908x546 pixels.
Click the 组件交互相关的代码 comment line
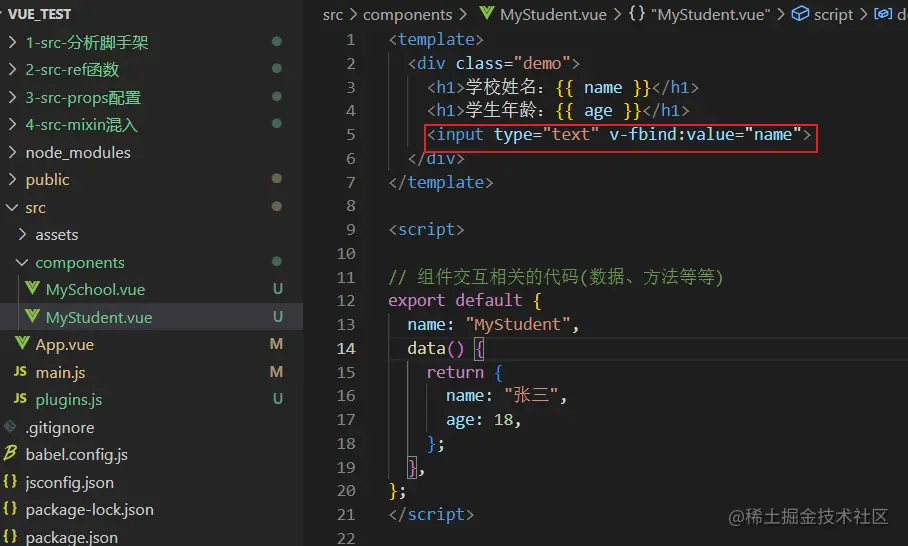556,277
